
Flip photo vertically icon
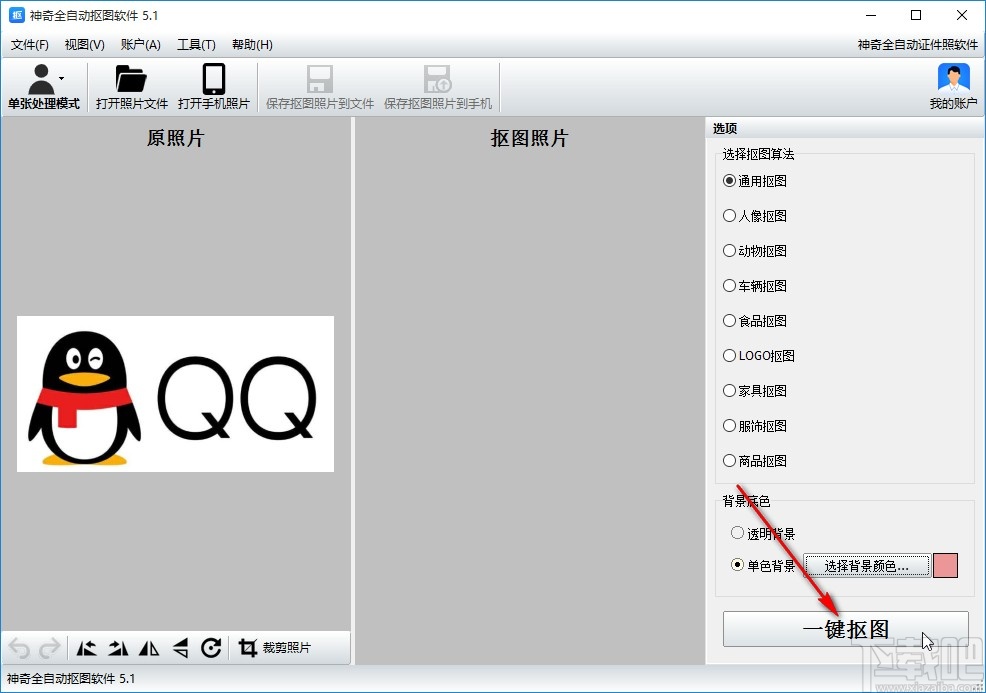(180, 648)
